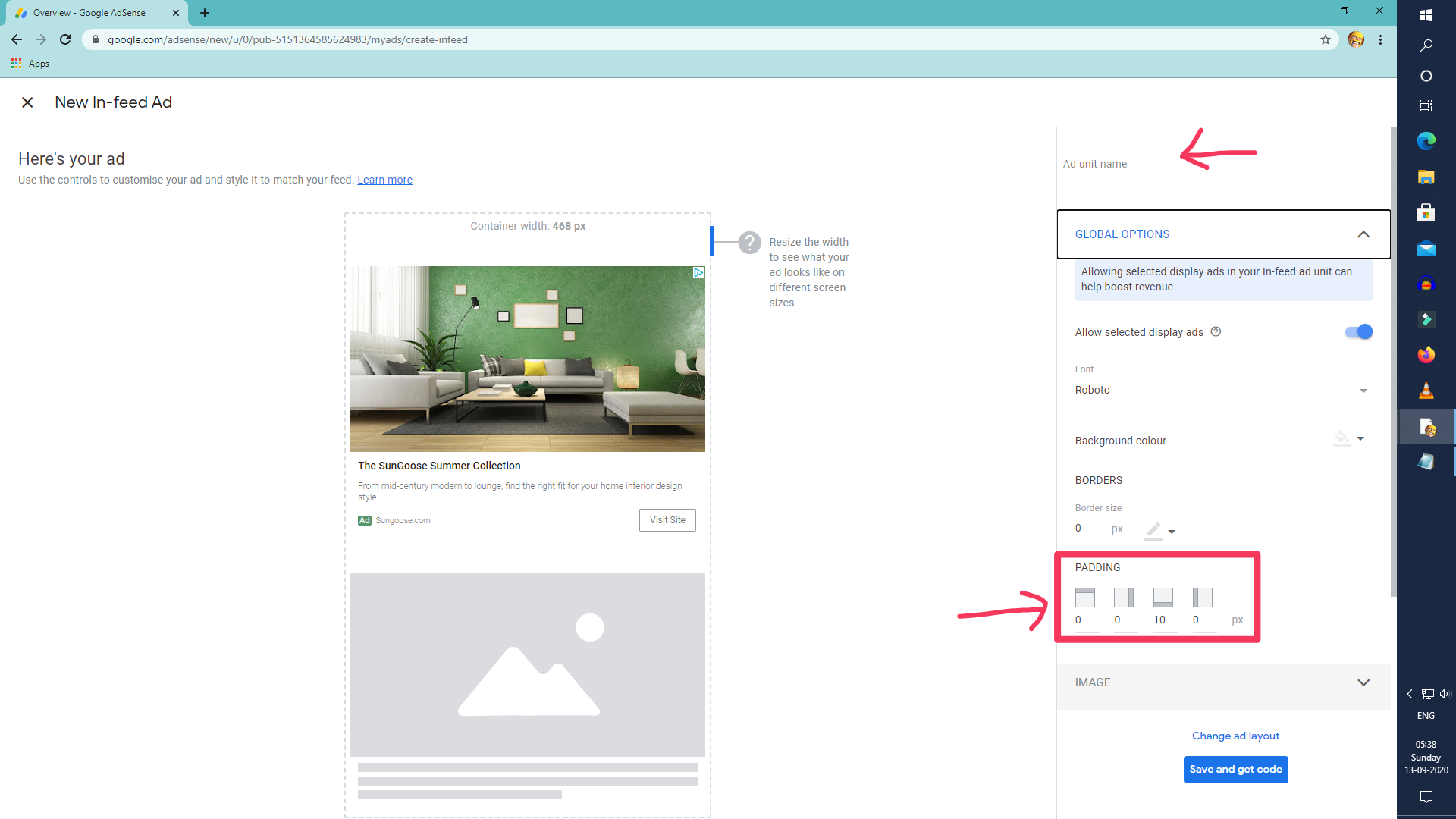Screen dimensions: 1456x819
Task: Collapse the GLOBAL OPTIONS section
Action: pyautogui.click(x=1363, y=234)
